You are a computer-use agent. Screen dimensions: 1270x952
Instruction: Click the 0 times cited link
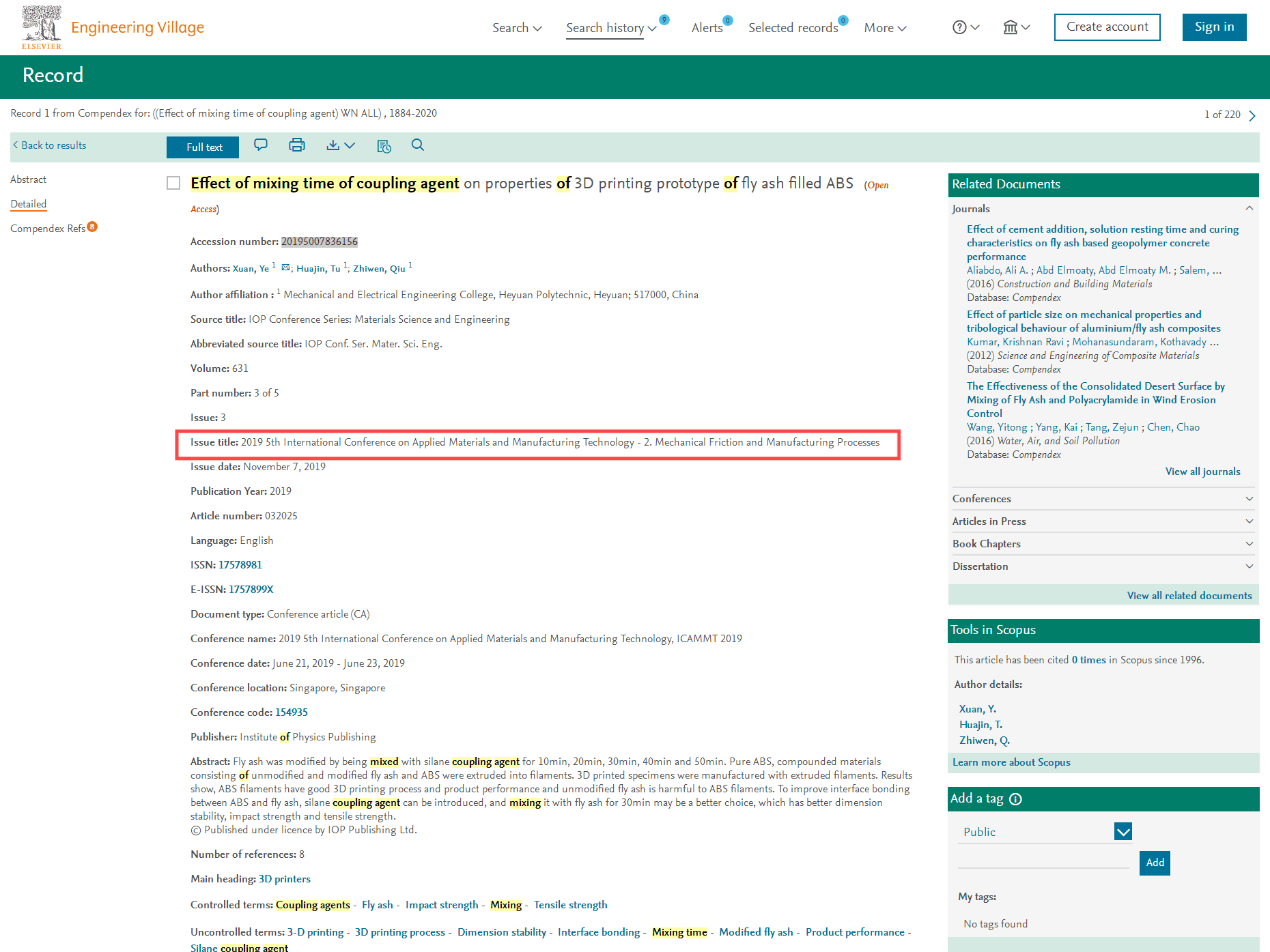click(1088, 660)
